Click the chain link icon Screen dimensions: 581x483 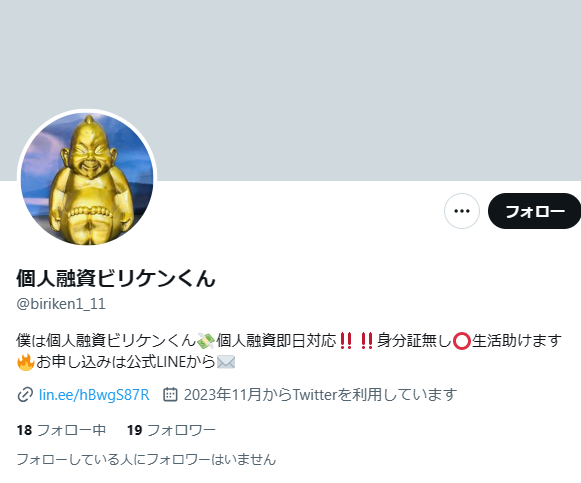click(25, 395)
